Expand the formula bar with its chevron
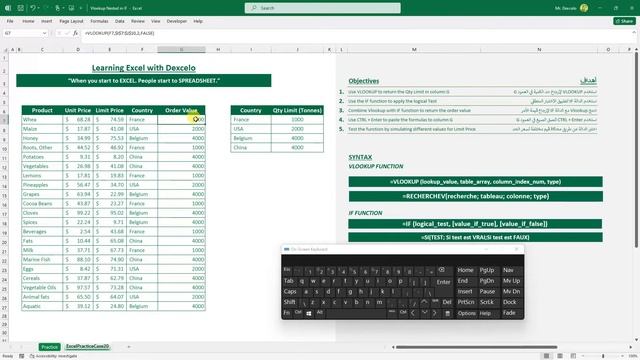This screenshot has height=360, width=640. pos(634,33)
